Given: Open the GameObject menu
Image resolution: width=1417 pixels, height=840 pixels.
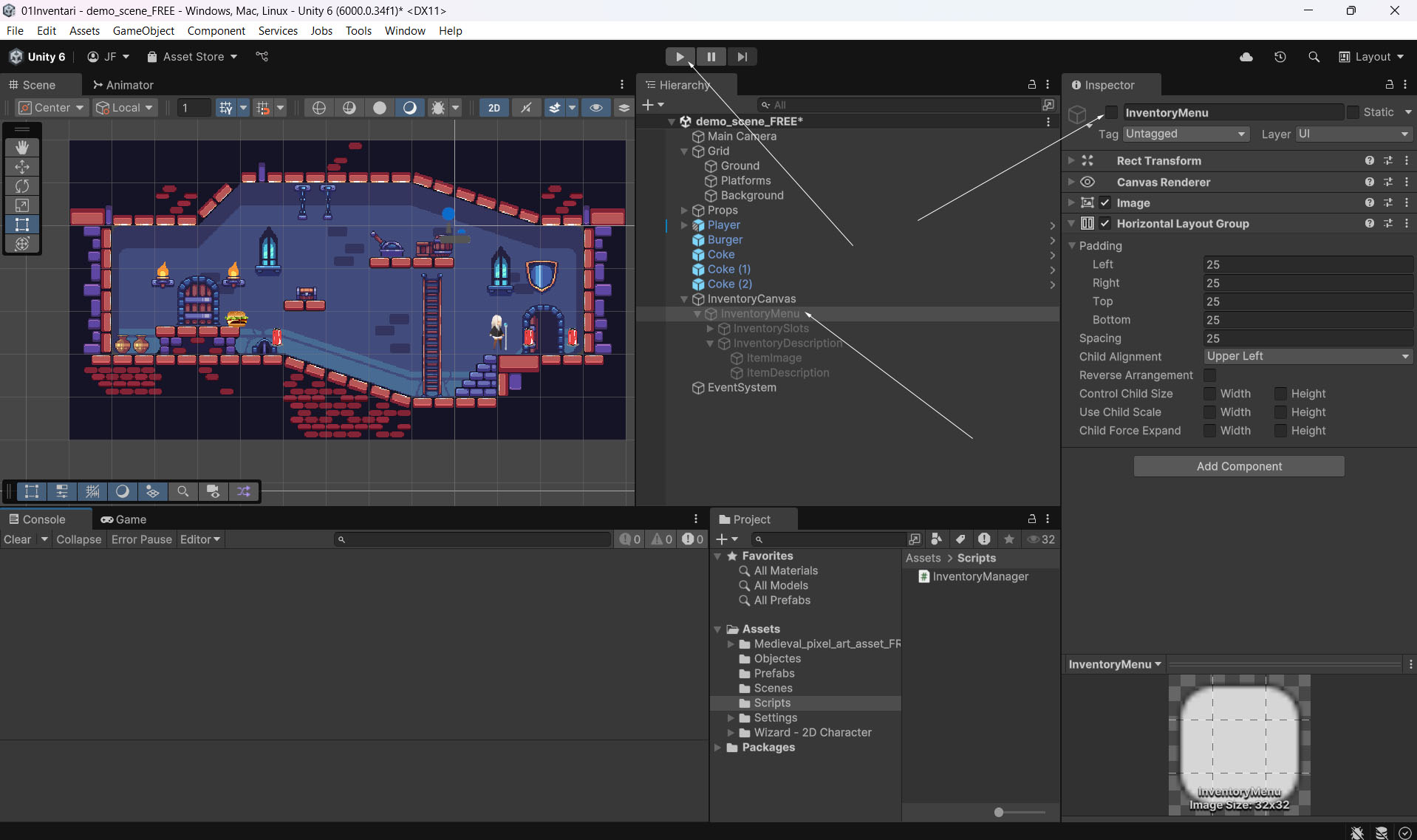Looking at the screenshot, I should (143, 30).
